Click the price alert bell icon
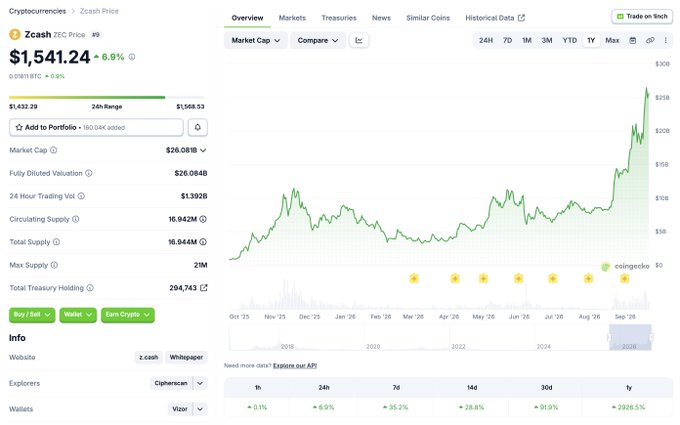This screenshot has width=680, height=425. click(x=198, y=128)
